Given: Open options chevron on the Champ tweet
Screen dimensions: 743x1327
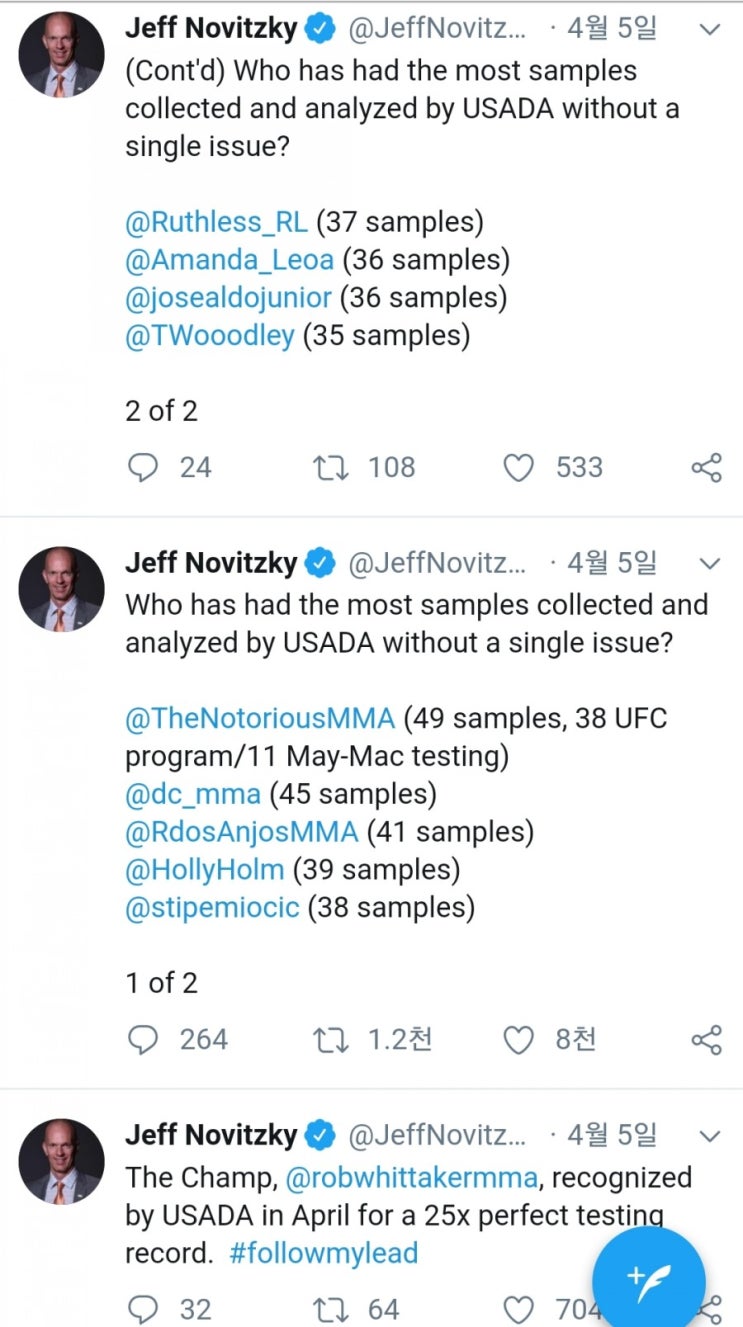Looking at the screenshot, I should 709,1136.
